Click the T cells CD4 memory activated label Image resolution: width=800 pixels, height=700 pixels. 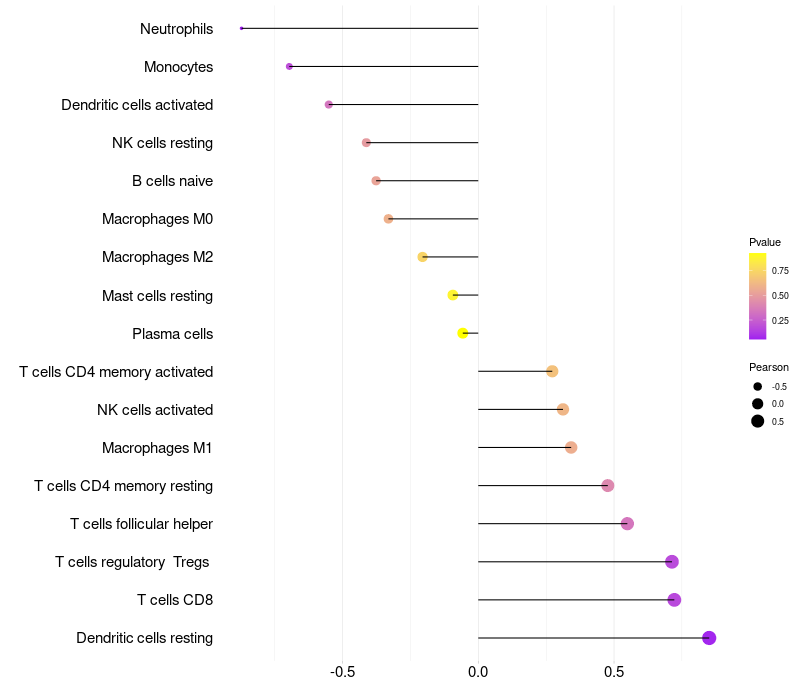coord(116,372)
